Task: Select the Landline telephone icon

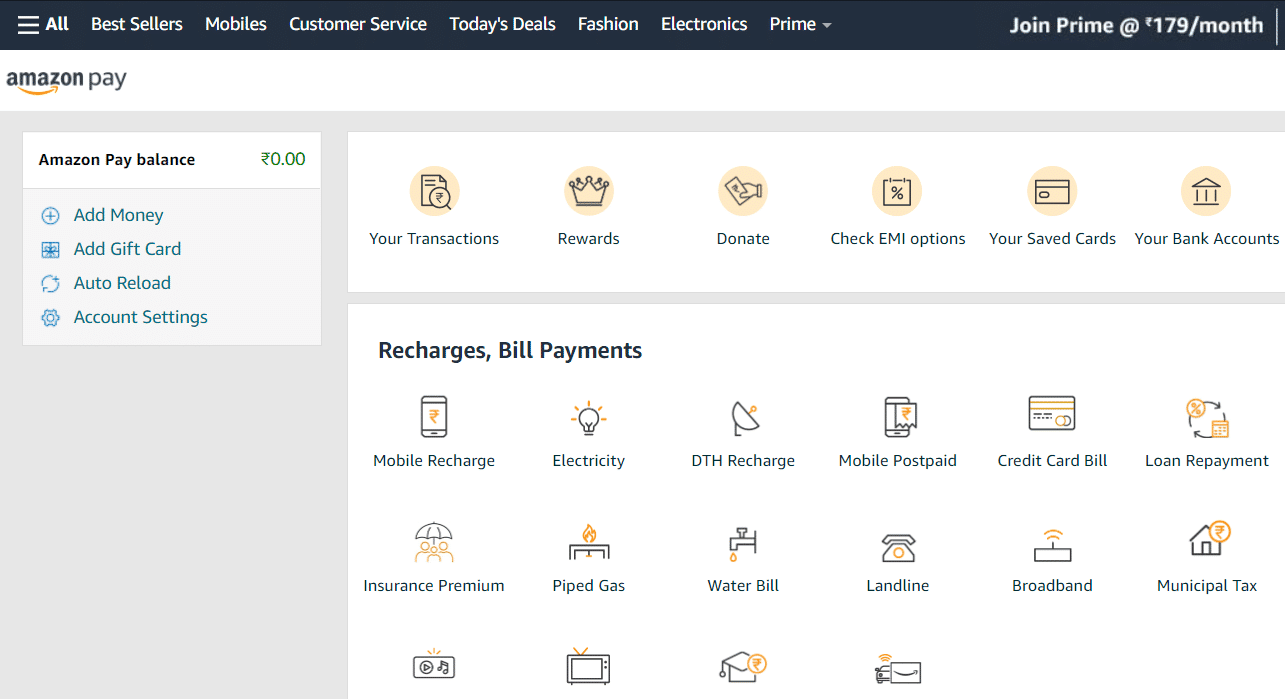Action: (x=898, y=547)
